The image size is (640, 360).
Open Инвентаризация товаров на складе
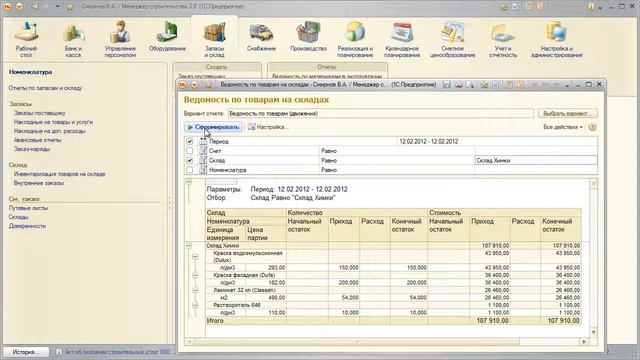60,174
